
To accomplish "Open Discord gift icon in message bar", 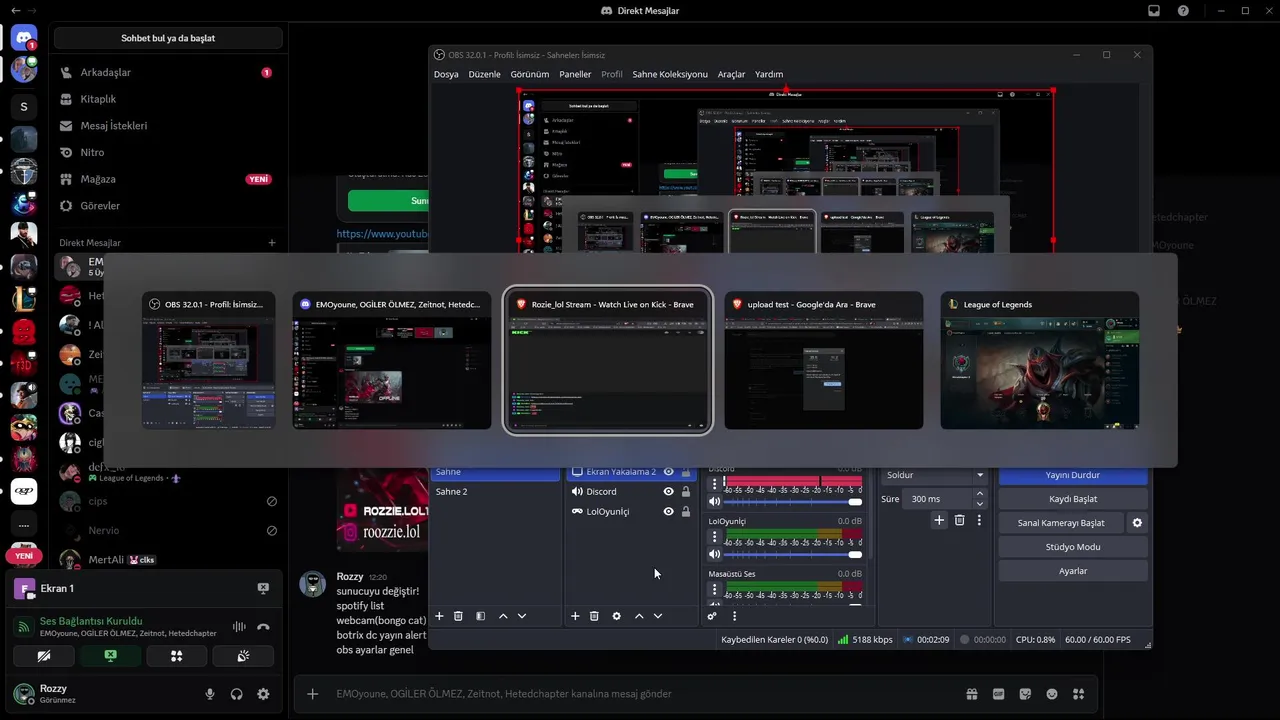I will [x=971, y=694].
